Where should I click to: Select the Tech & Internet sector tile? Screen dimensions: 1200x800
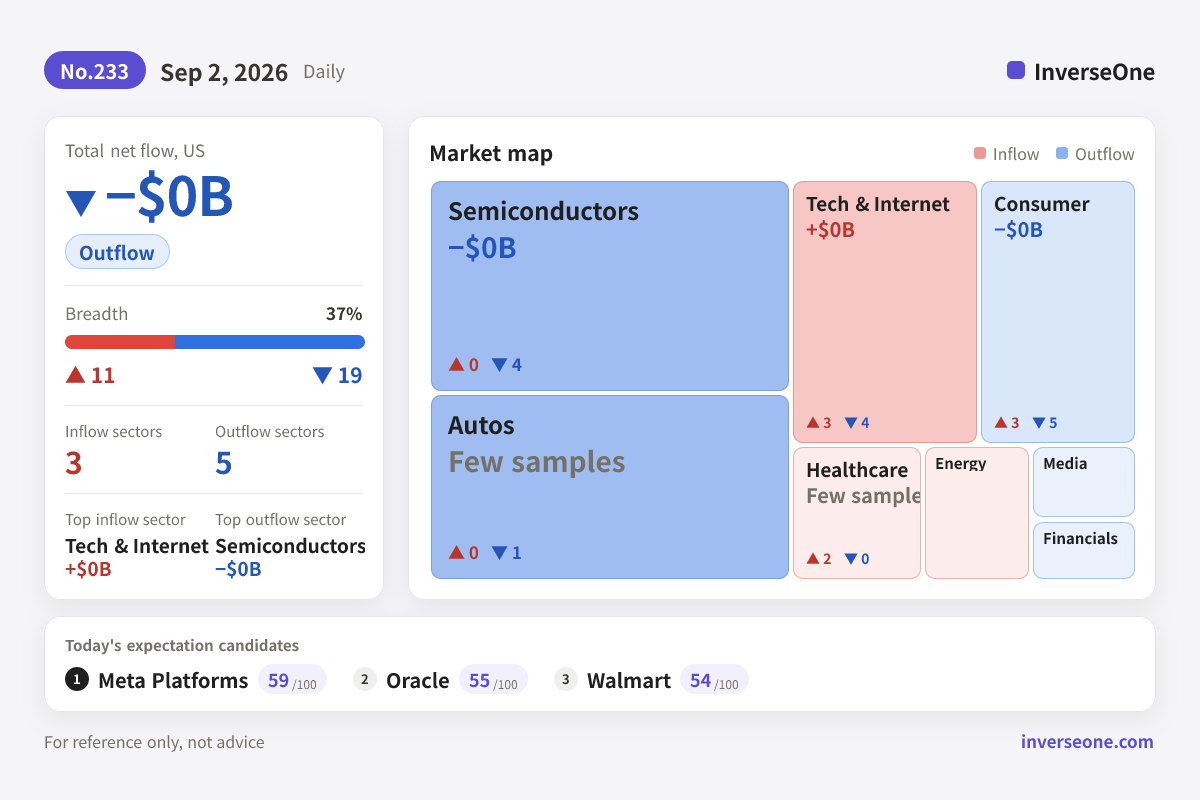pyautogui.click(x=885, y=312)
